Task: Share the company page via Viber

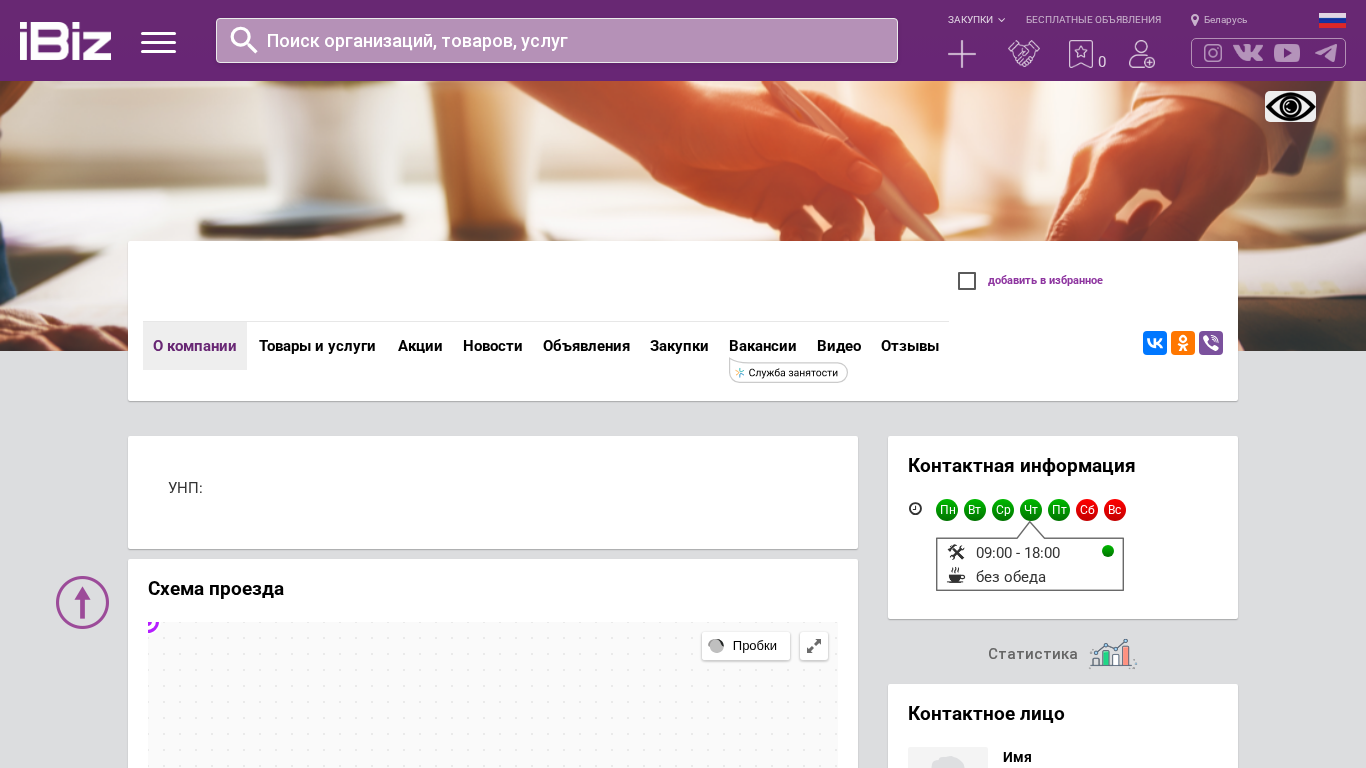Action: (1211, 343)
